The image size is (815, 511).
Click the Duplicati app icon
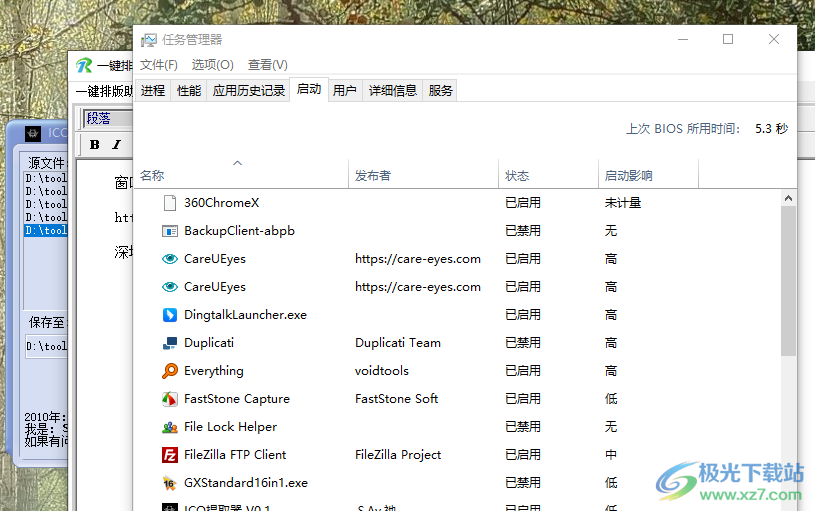tap(169, 343)
